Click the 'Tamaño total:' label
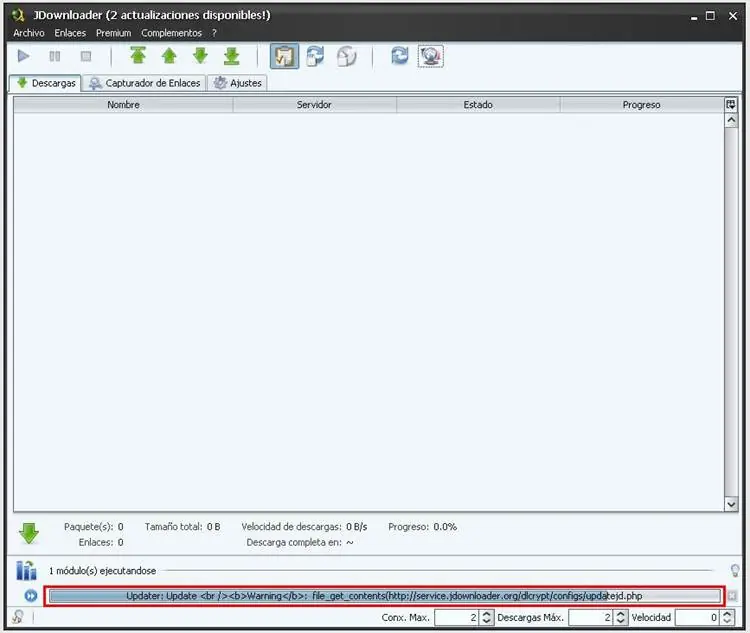Image resolution: width=750 pixels, height=633 pixels. [x=174, y=527]
